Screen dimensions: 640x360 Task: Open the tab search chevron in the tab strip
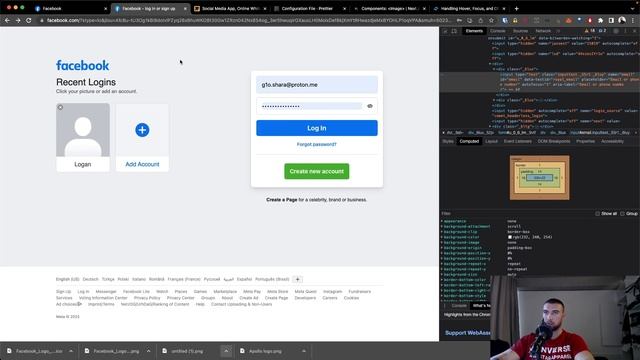click(632, 8)
